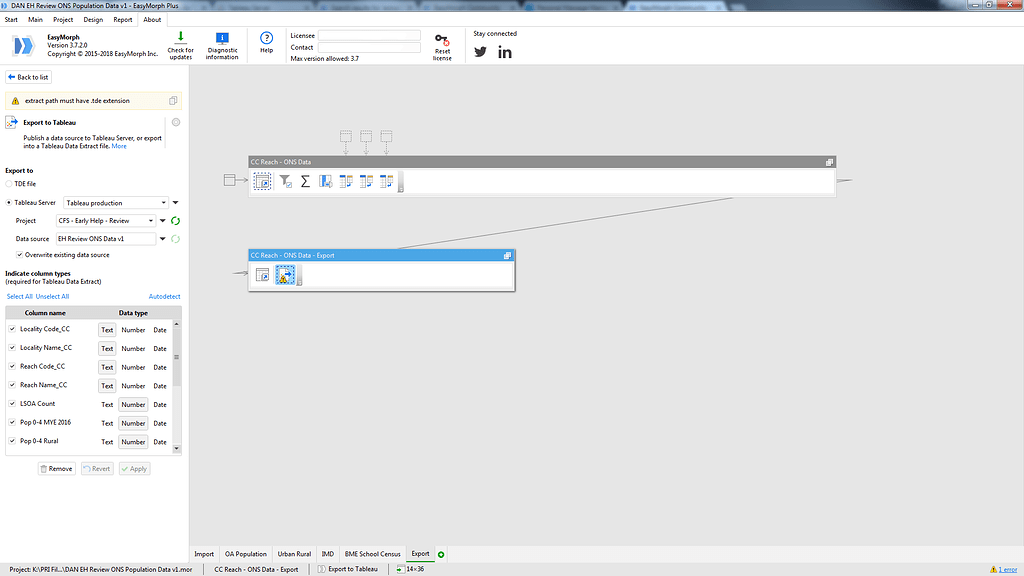Add a new table via green plus icon
Image resolution: width=1024 pixels, height=576 pixels.
(441, 553)
